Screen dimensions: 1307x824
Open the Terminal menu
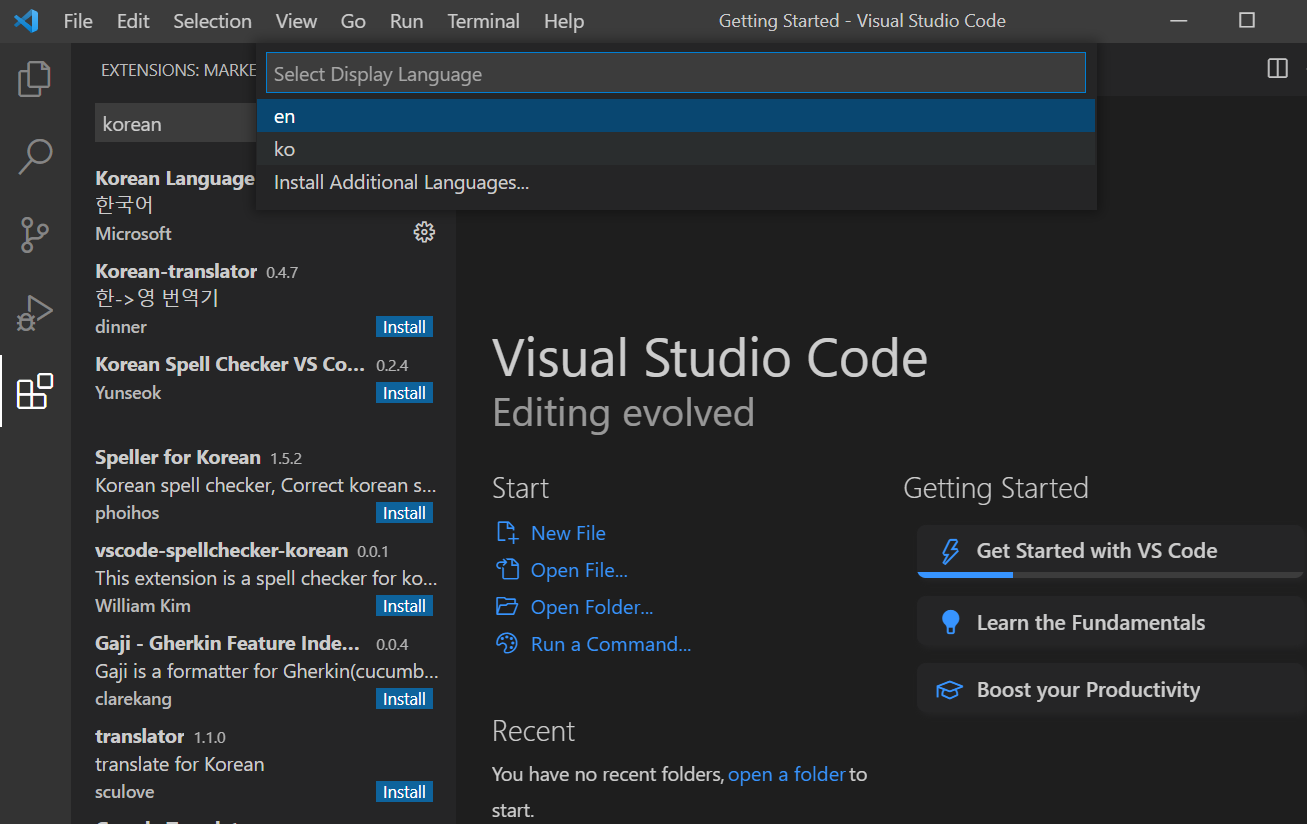pyautogui.click(x=483, y=21)
